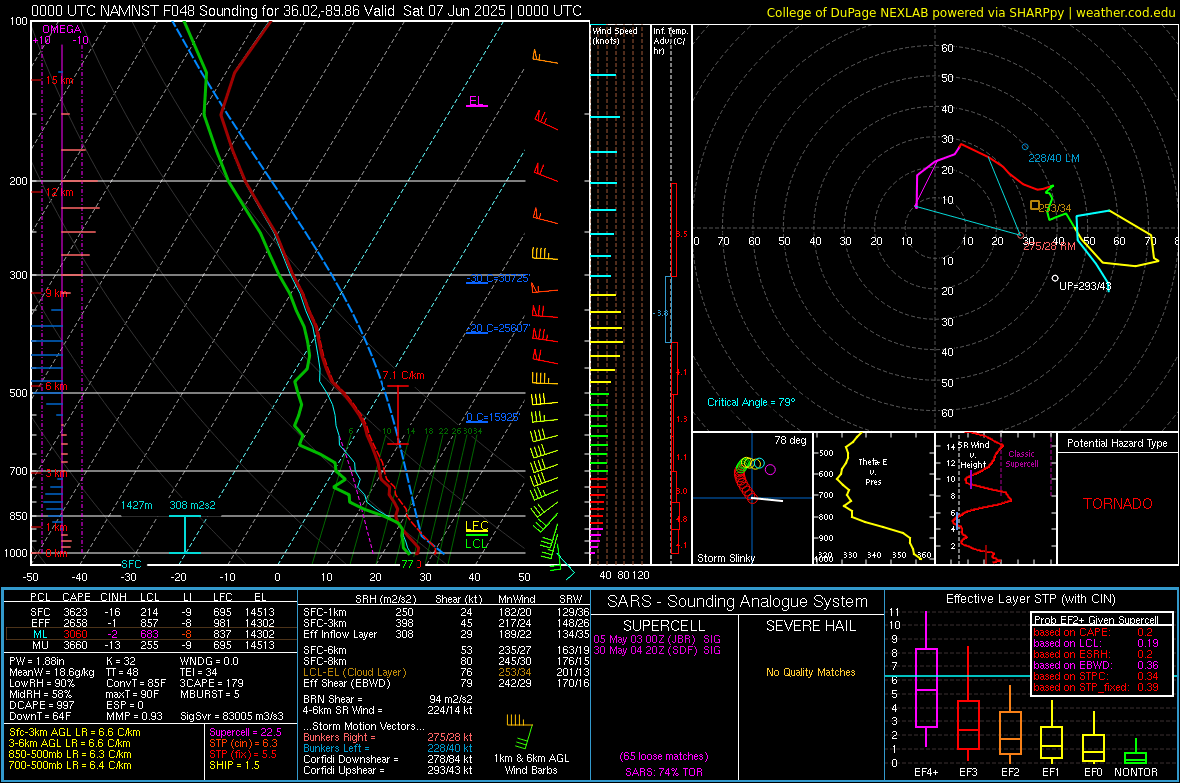Click the '275/28 RM' hodograph label
This screenshot has width=1180, height=783.
click(x=1049, y=246)
